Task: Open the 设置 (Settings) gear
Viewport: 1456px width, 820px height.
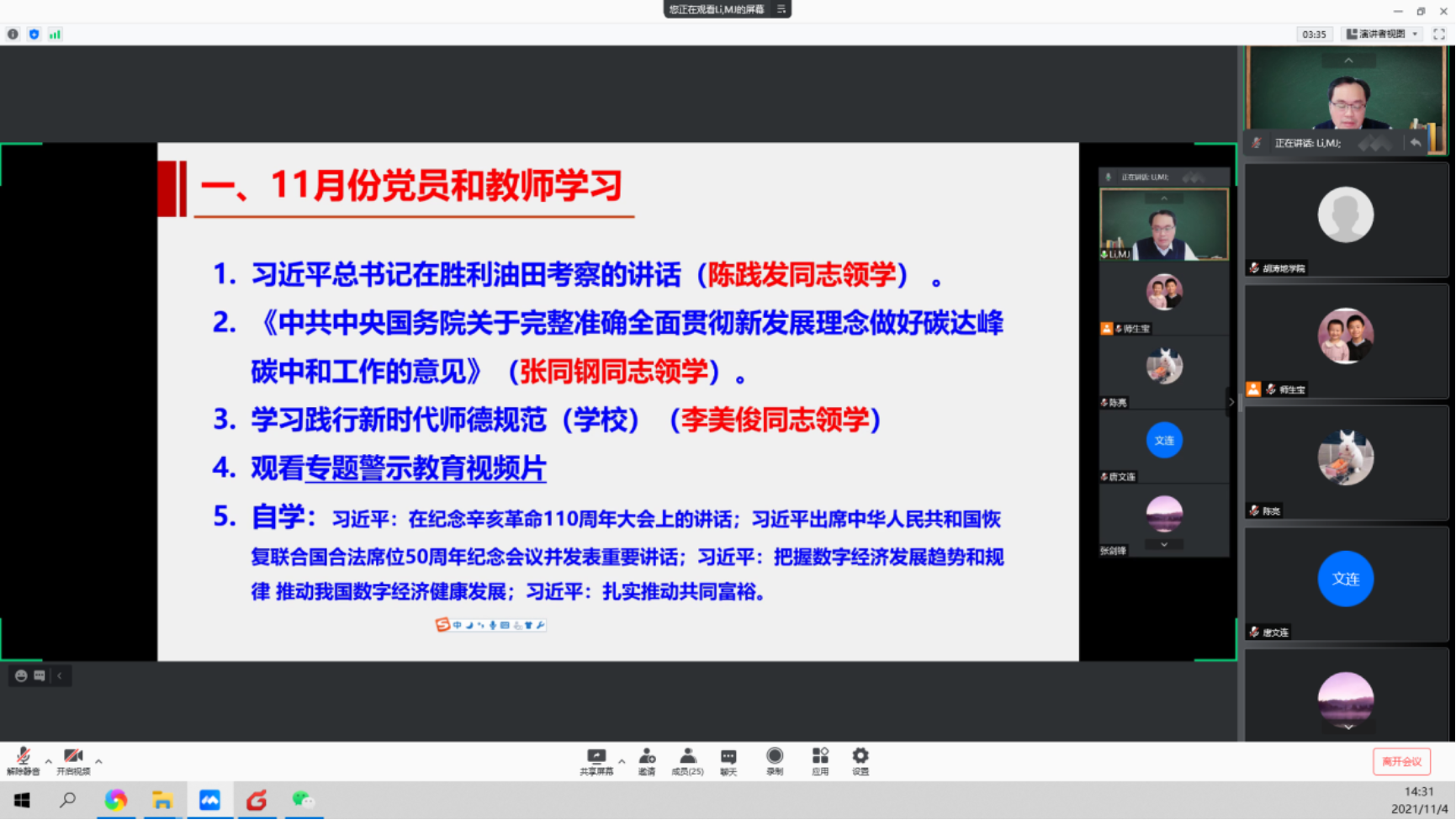Action: [x=860, y=760]
